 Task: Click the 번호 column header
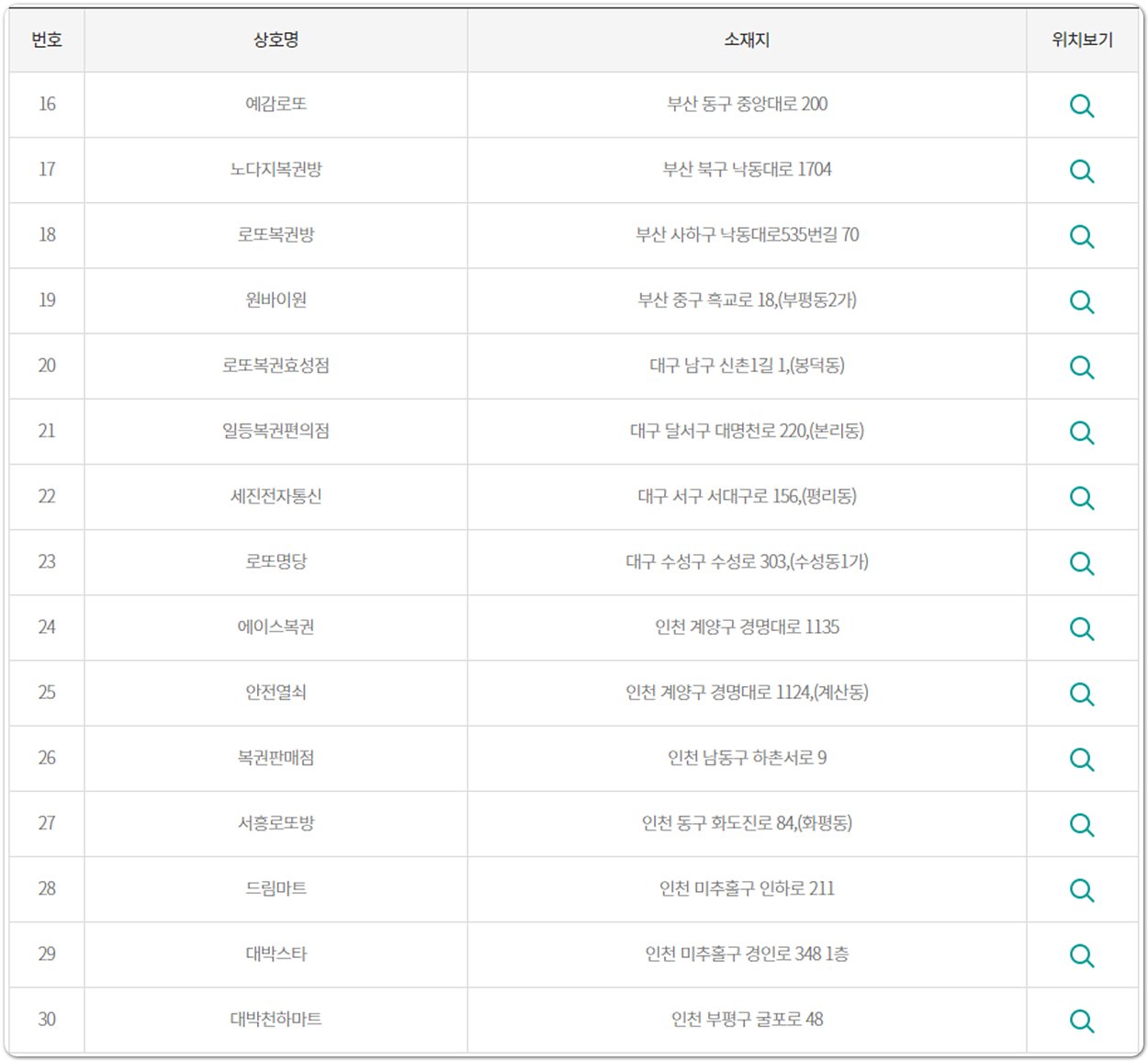tap(47, 40)
